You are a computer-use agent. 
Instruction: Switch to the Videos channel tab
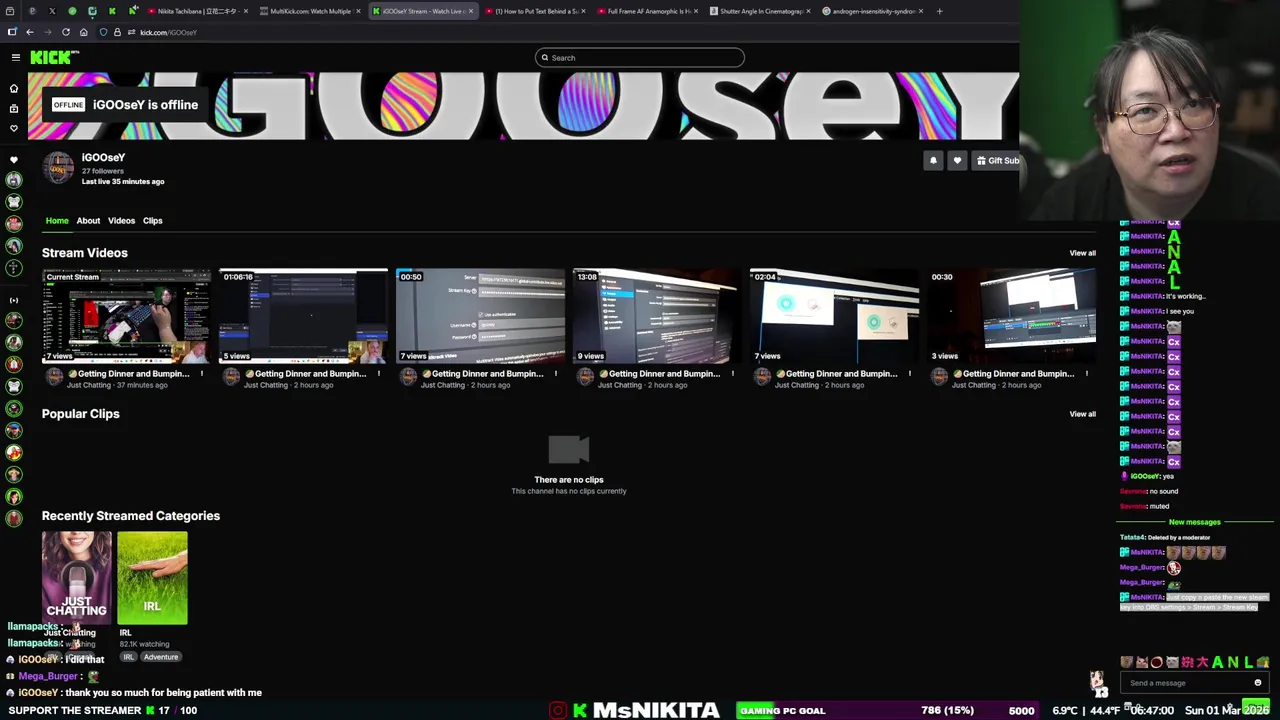point(121,220)
